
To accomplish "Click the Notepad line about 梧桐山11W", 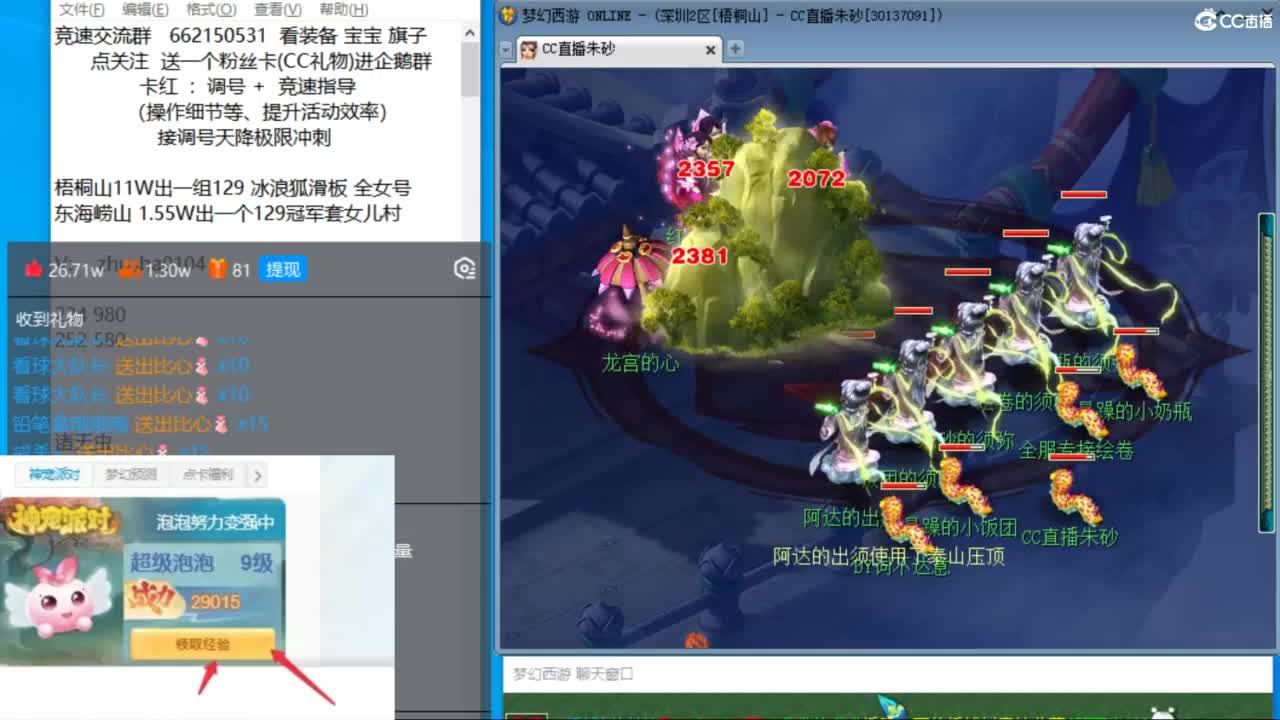I will pos(233,188).
